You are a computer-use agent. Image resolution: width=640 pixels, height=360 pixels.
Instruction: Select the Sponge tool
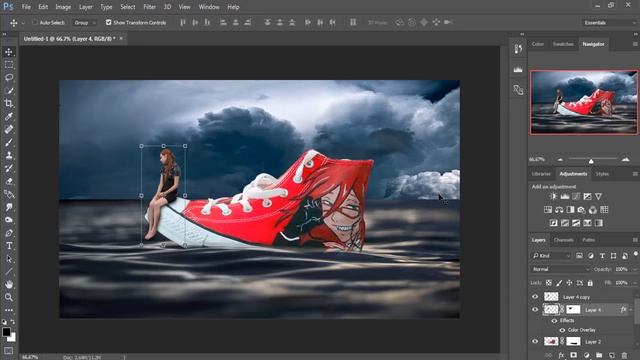tap(9, 220)
